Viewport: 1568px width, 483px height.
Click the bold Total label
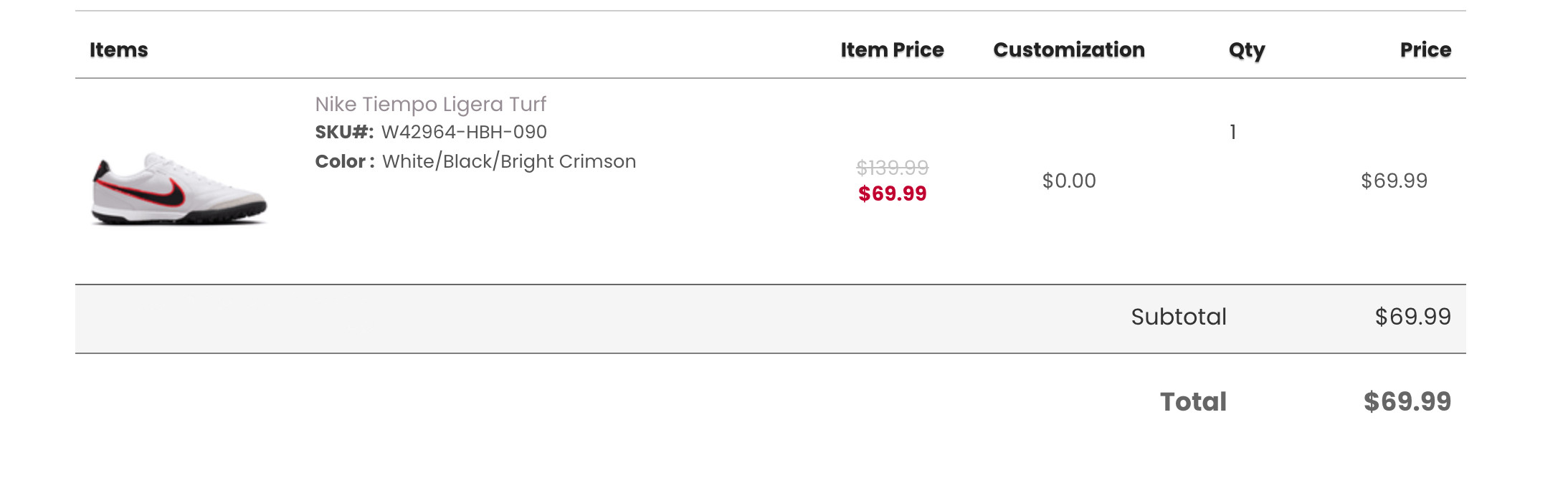pyautogui.click(x=1193, y=402)
